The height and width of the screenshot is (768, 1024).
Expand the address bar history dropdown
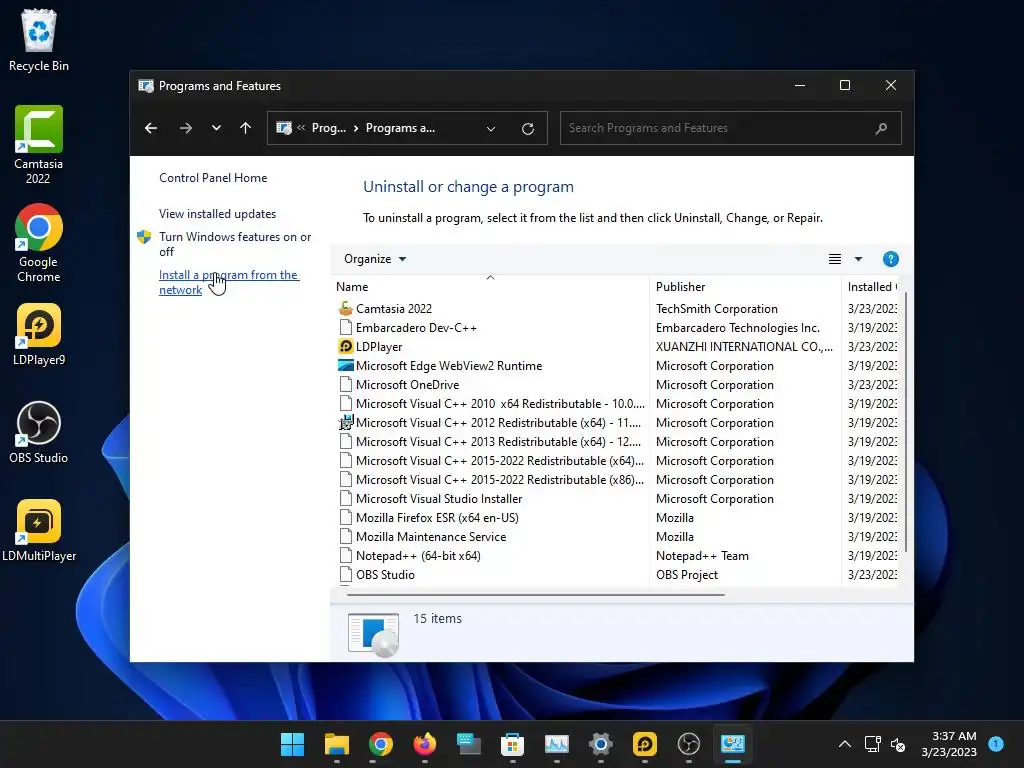[491, 129]
